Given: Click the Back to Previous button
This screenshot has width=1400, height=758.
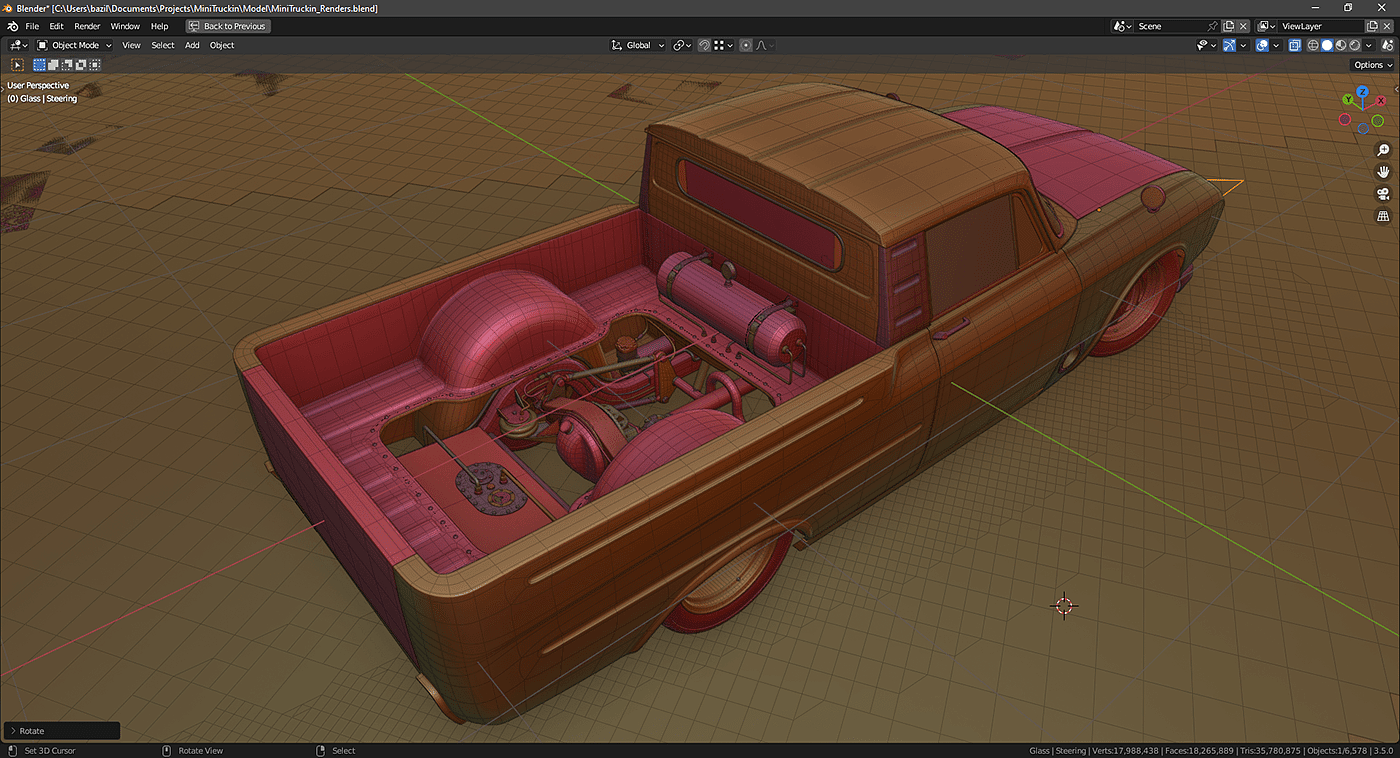Looking at the screenshot, I should tap(228, 26).
